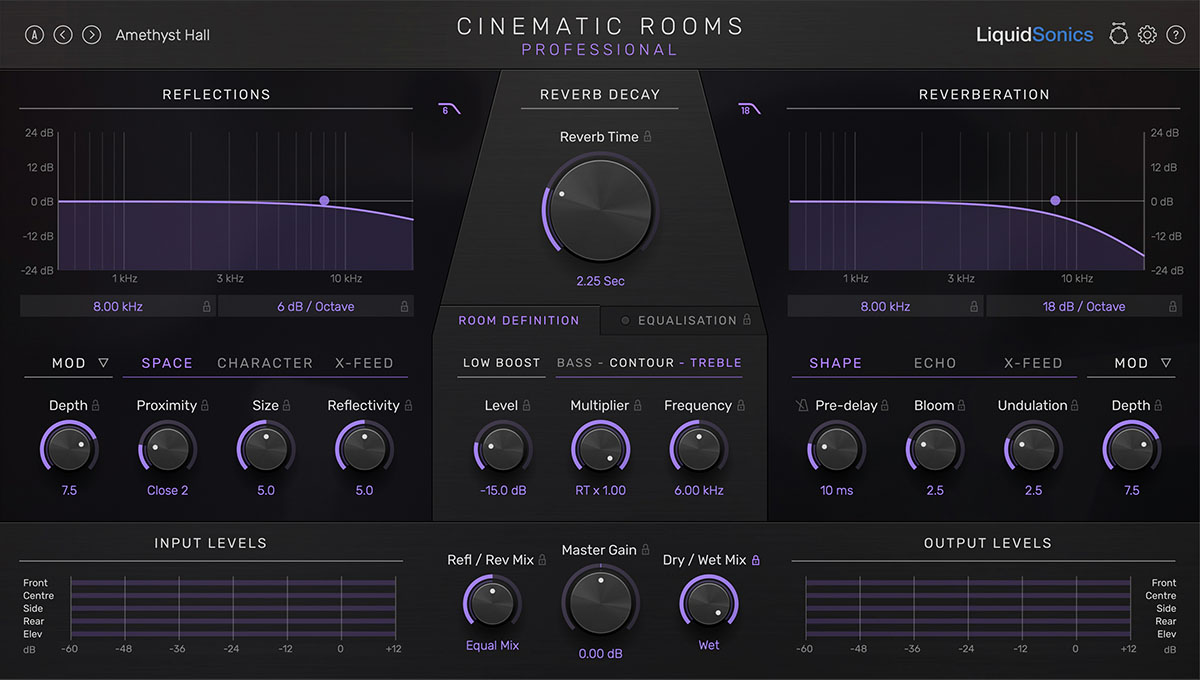Go to next preset arrow

[92, 35]
